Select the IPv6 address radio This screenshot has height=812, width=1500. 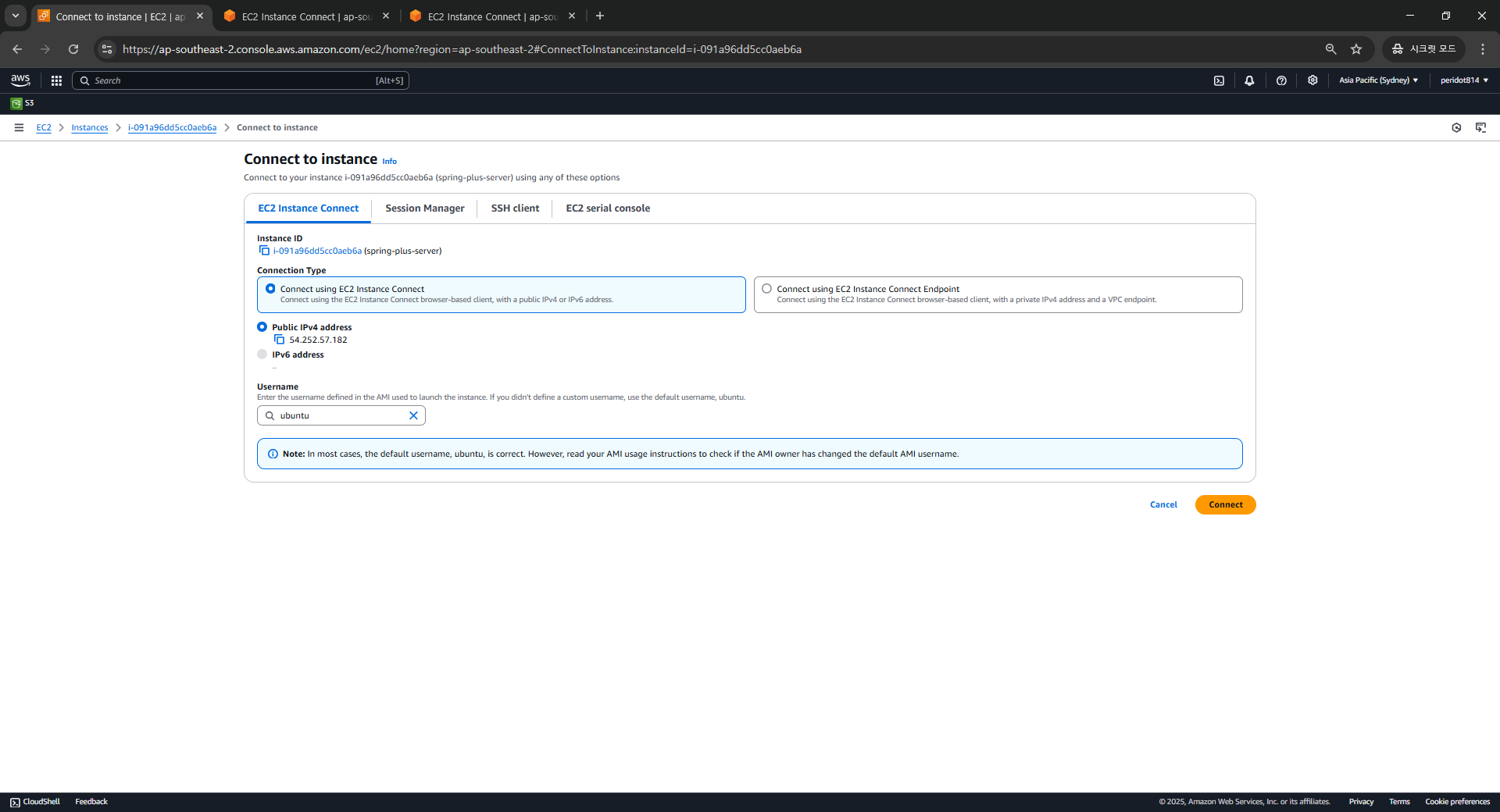coord(262,354)
